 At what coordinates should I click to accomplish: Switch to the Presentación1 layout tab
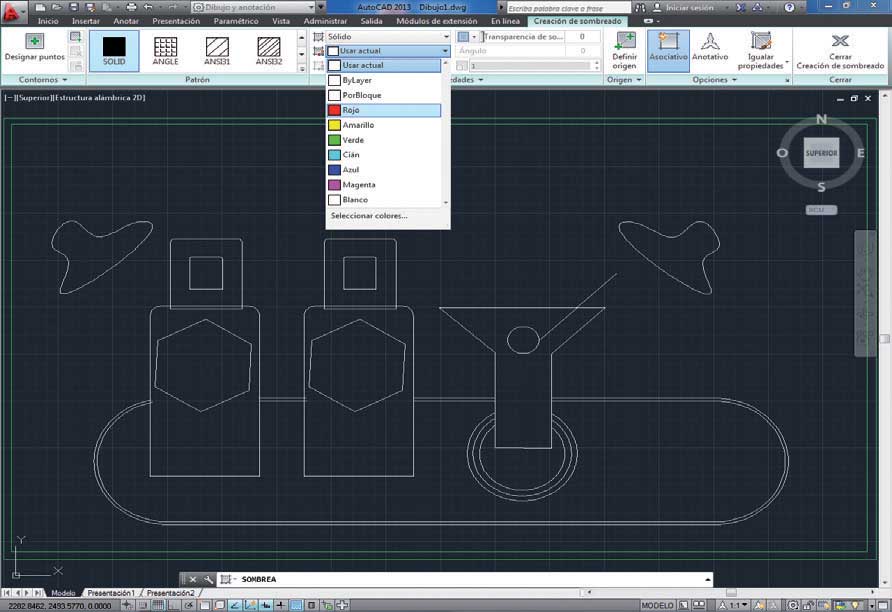click(110, 593)
